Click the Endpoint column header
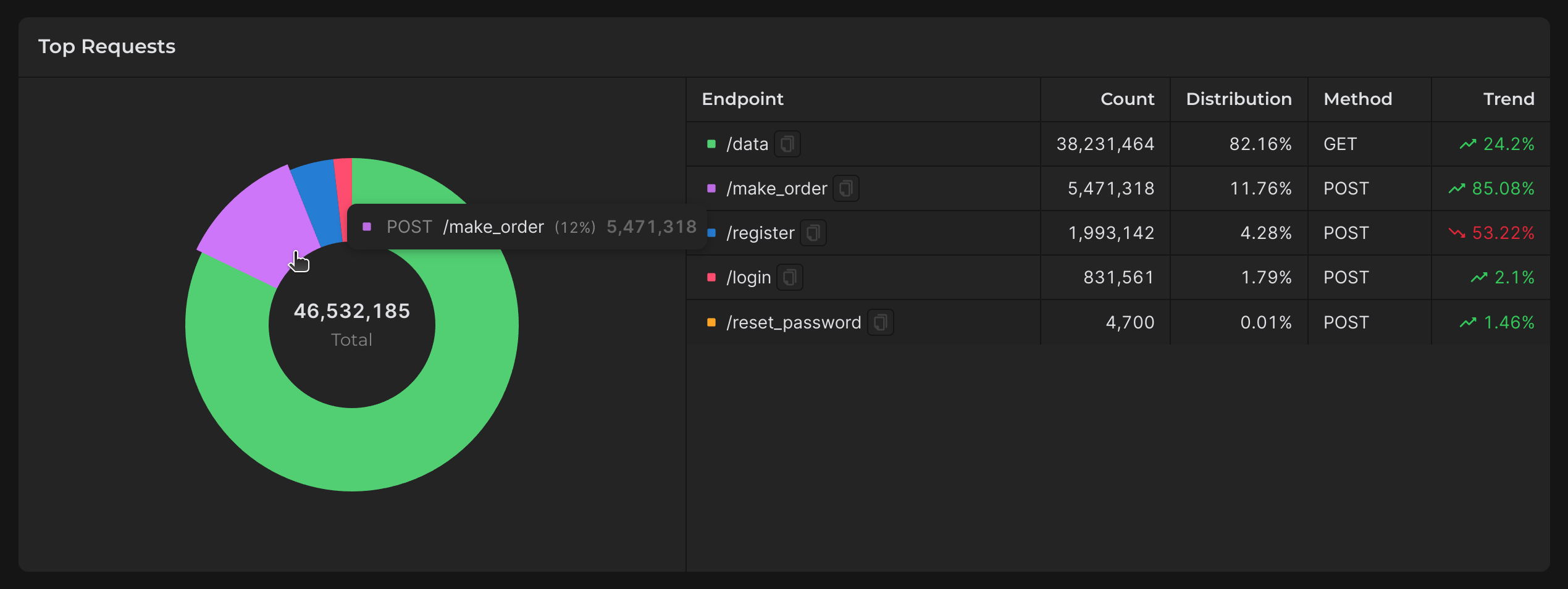 [742, 99]
